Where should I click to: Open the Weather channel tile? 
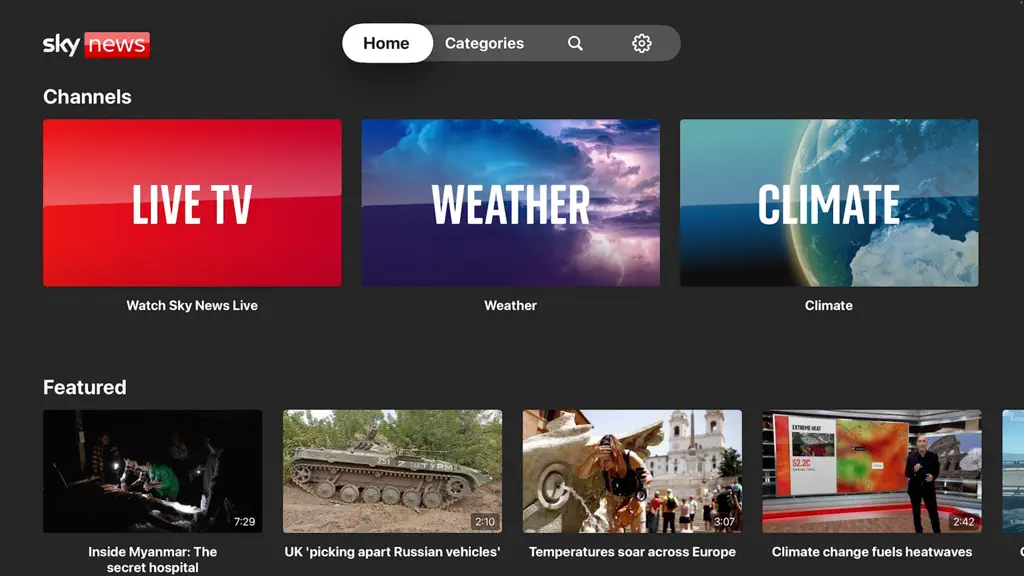coord(511,202)
